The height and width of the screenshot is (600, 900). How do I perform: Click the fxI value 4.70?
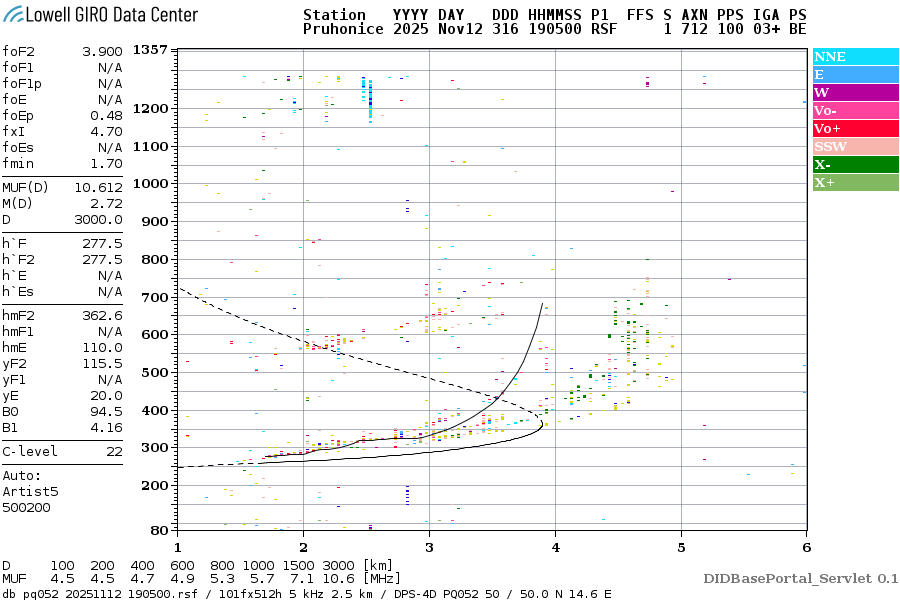(x=106, y=131)
